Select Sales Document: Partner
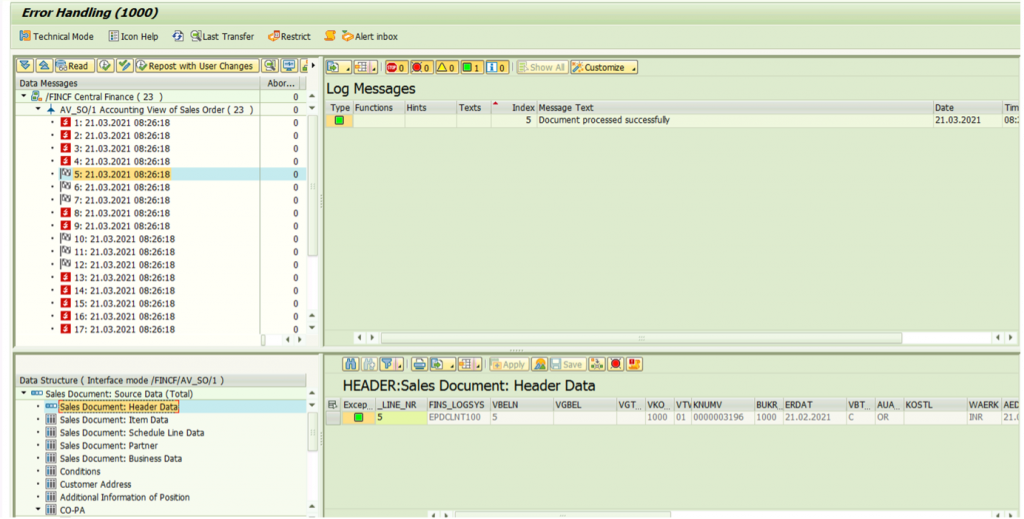Screen dimensions: 1024x519 tap(108, 445)
